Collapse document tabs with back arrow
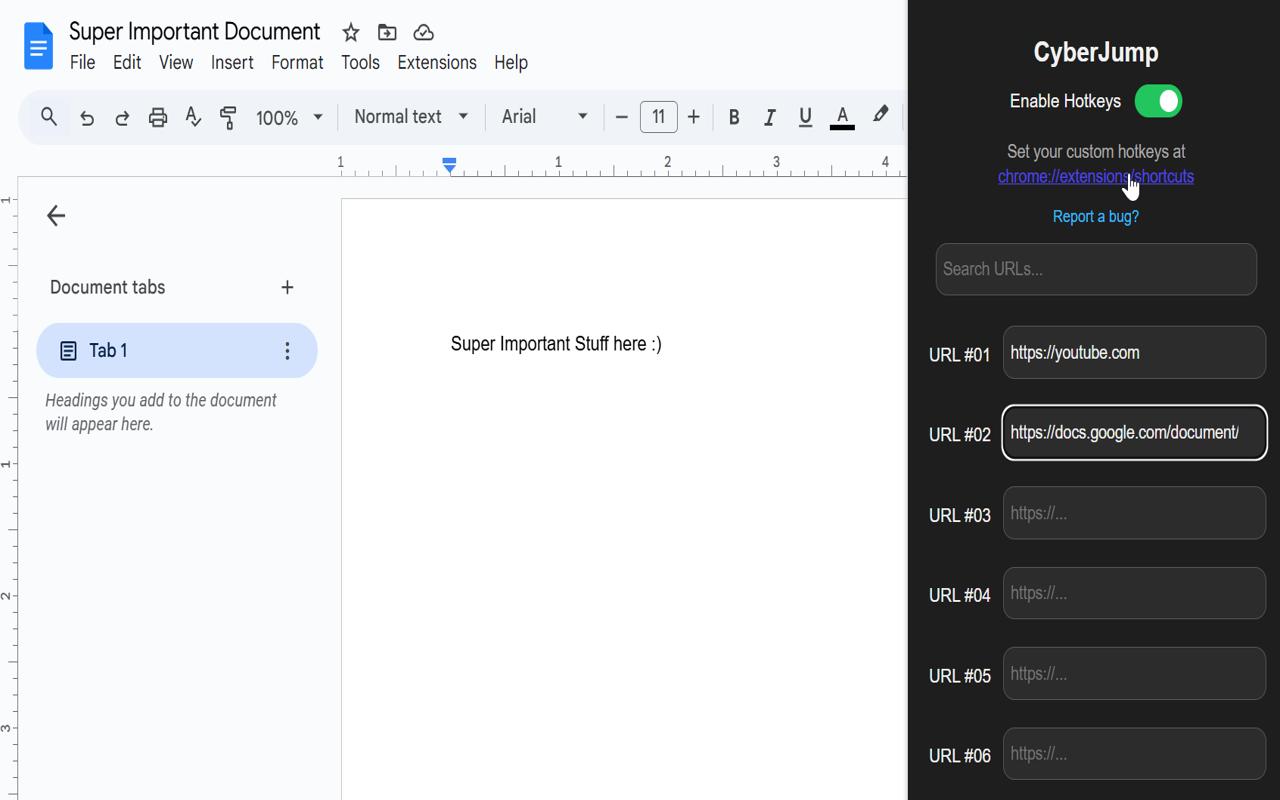This screenshot has height=800, width=1280. (56, 215)
